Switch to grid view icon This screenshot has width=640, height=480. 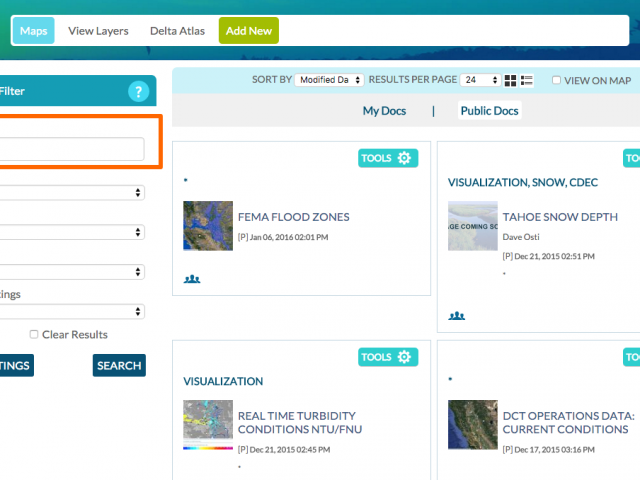point(510,80)
